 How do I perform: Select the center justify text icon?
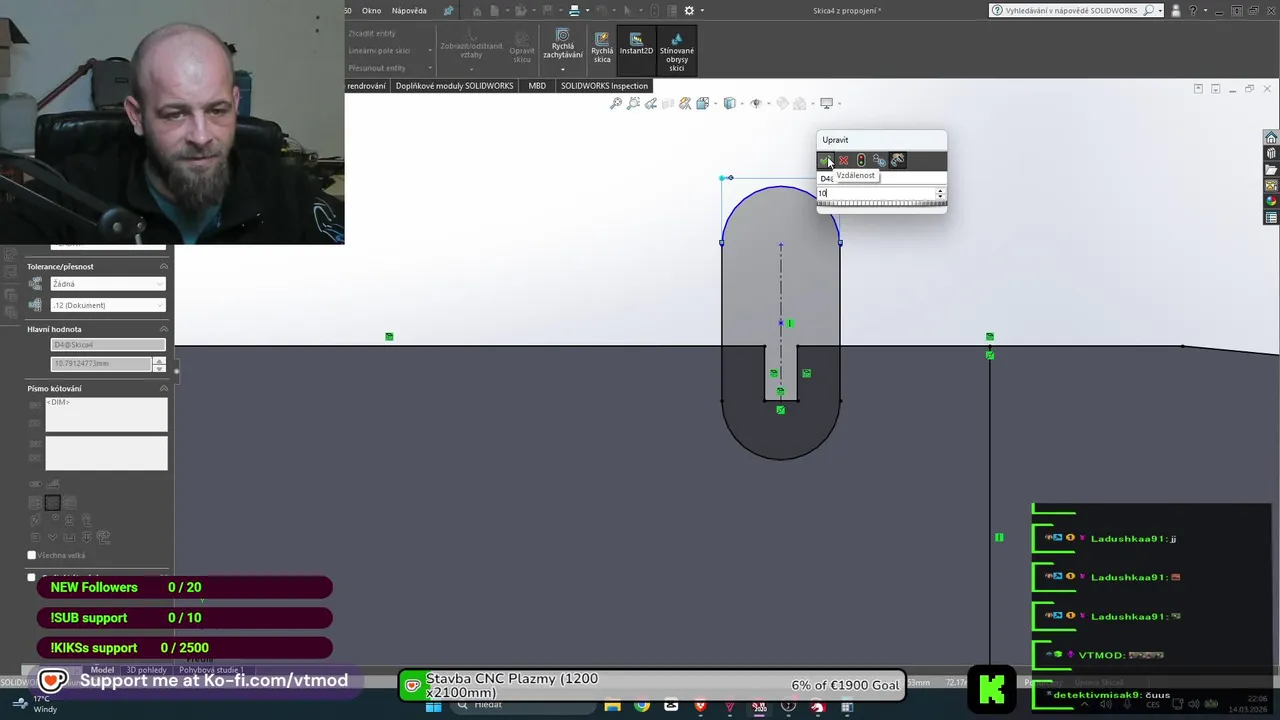coord(52,503)
